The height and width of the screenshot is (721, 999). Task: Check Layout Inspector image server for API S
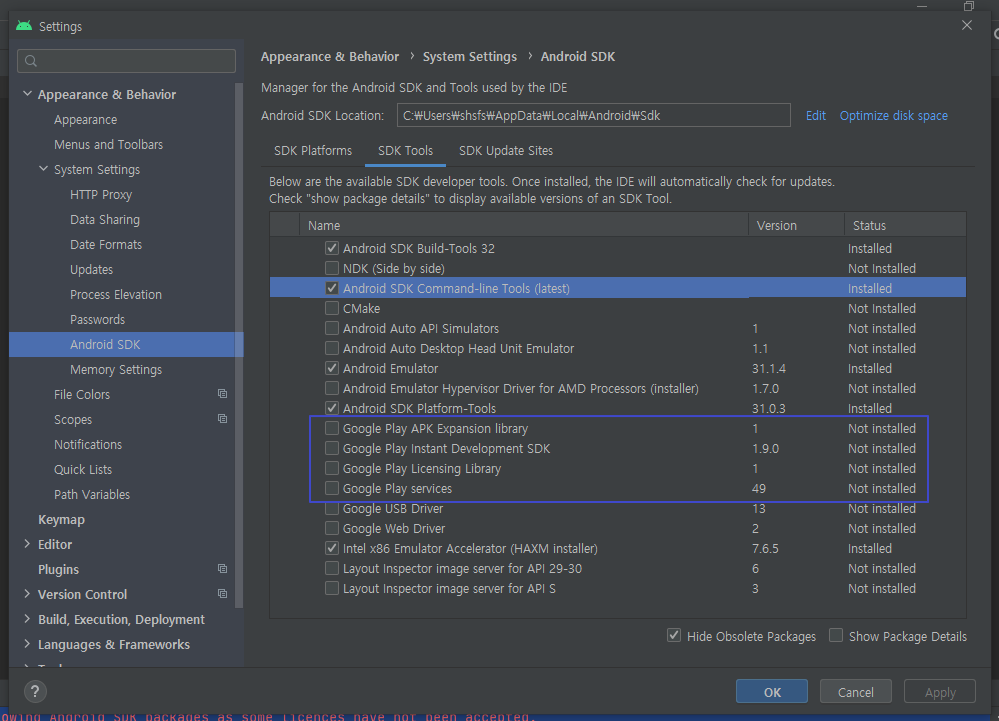[331, 588]
